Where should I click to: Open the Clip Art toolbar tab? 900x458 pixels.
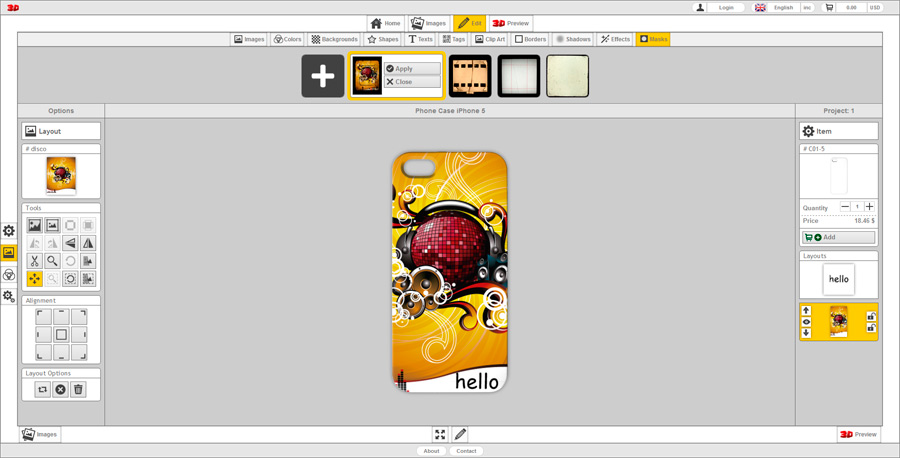tap(490, 39)
